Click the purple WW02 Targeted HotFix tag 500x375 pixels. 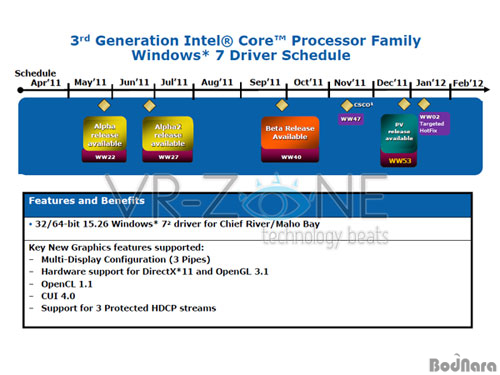[x=434, y=124]
